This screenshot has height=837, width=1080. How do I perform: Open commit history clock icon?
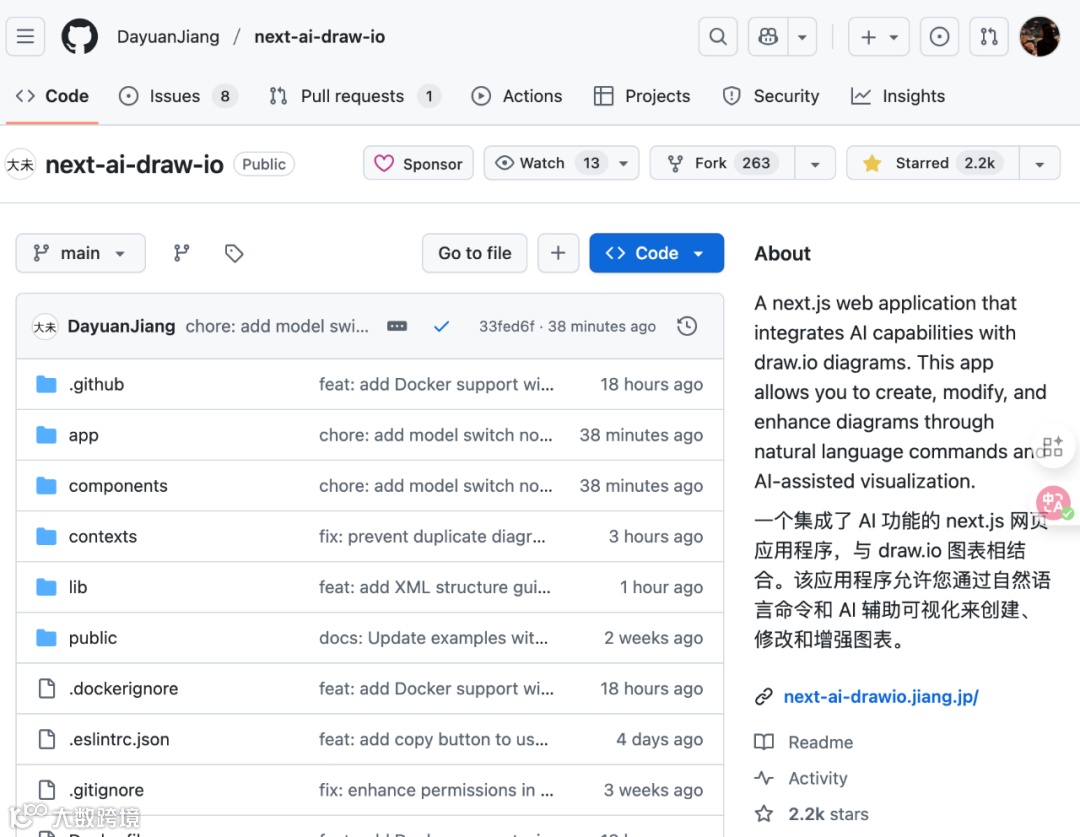click(687, 327)
